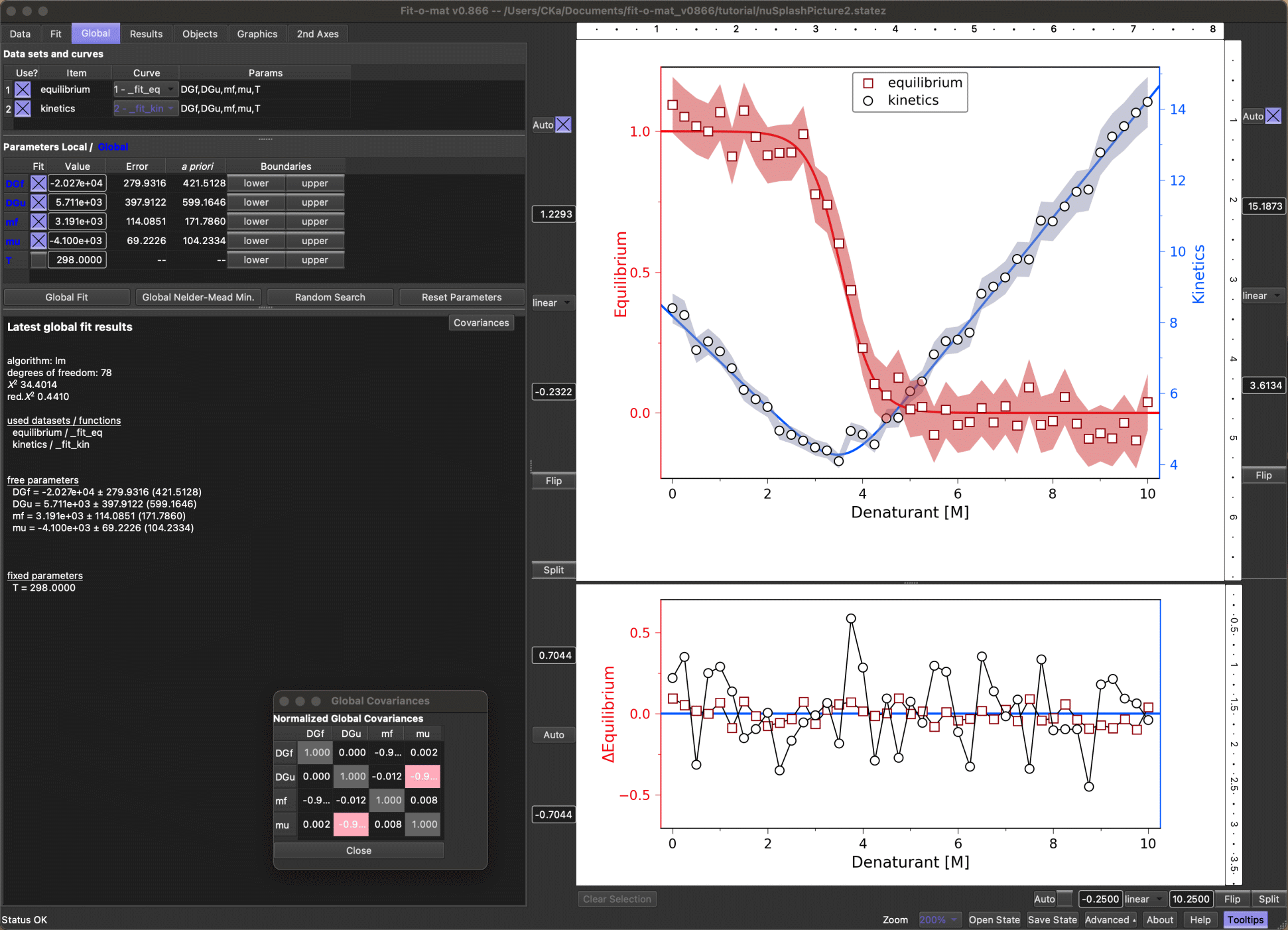Open the Graphics tab panel

(257, 33)
